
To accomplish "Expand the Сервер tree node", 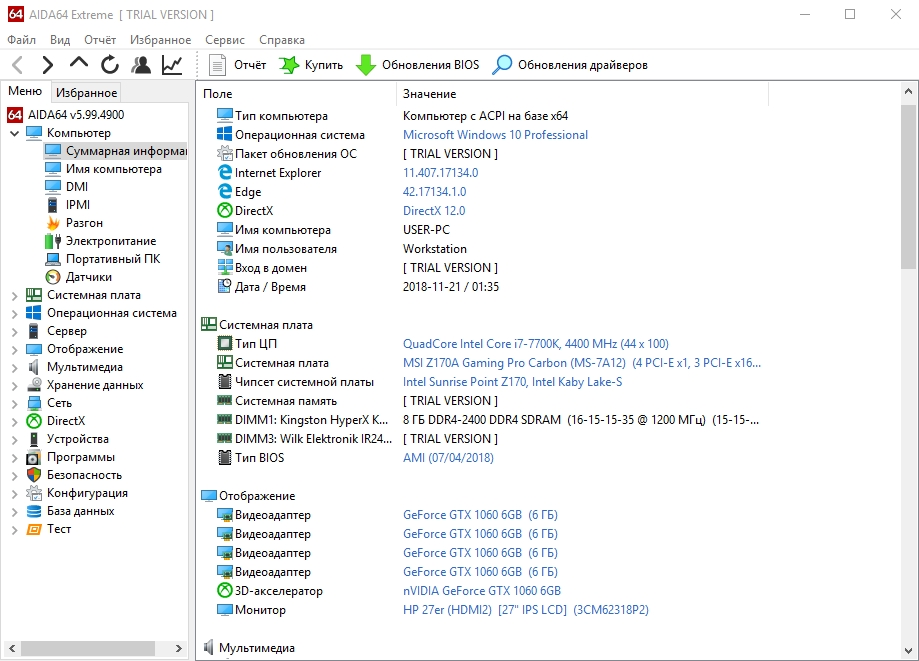I will point(15,332).
